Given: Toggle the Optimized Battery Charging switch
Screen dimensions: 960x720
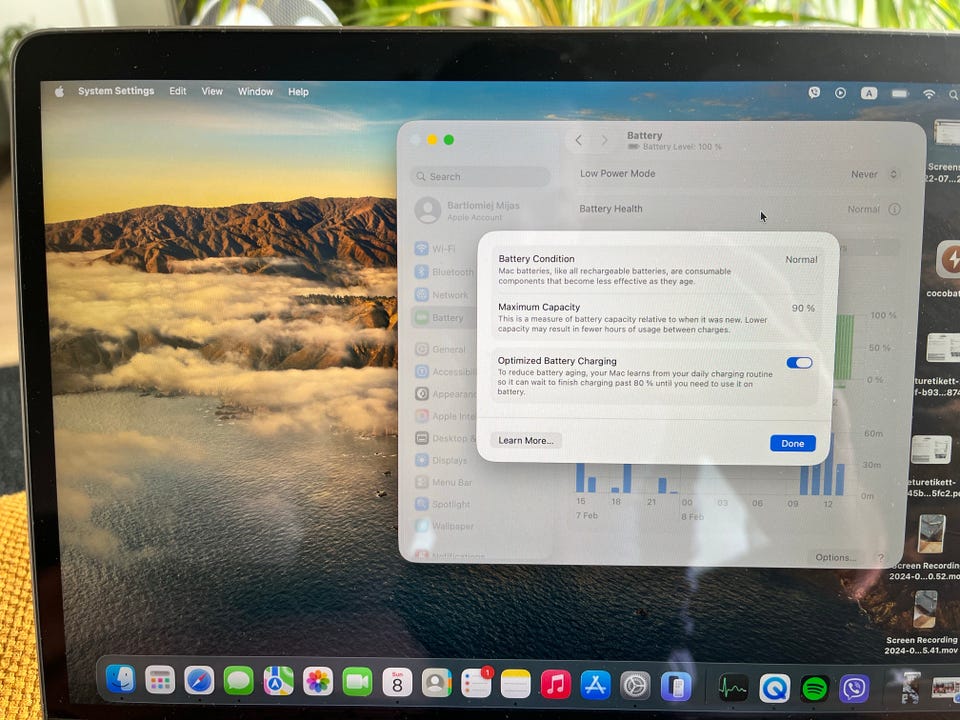Looking at the screenshot, I should tap(799, 362).
